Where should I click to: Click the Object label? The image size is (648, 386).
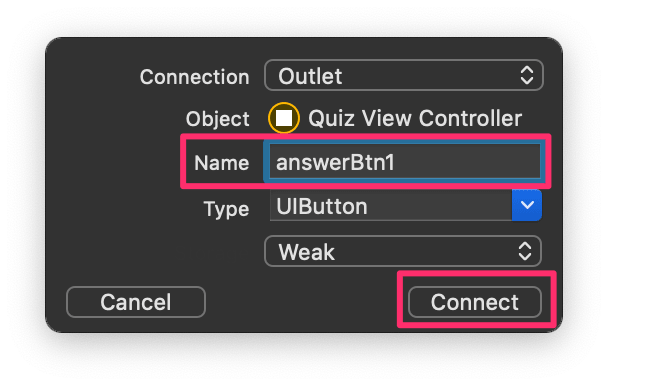tap(217, 119)
